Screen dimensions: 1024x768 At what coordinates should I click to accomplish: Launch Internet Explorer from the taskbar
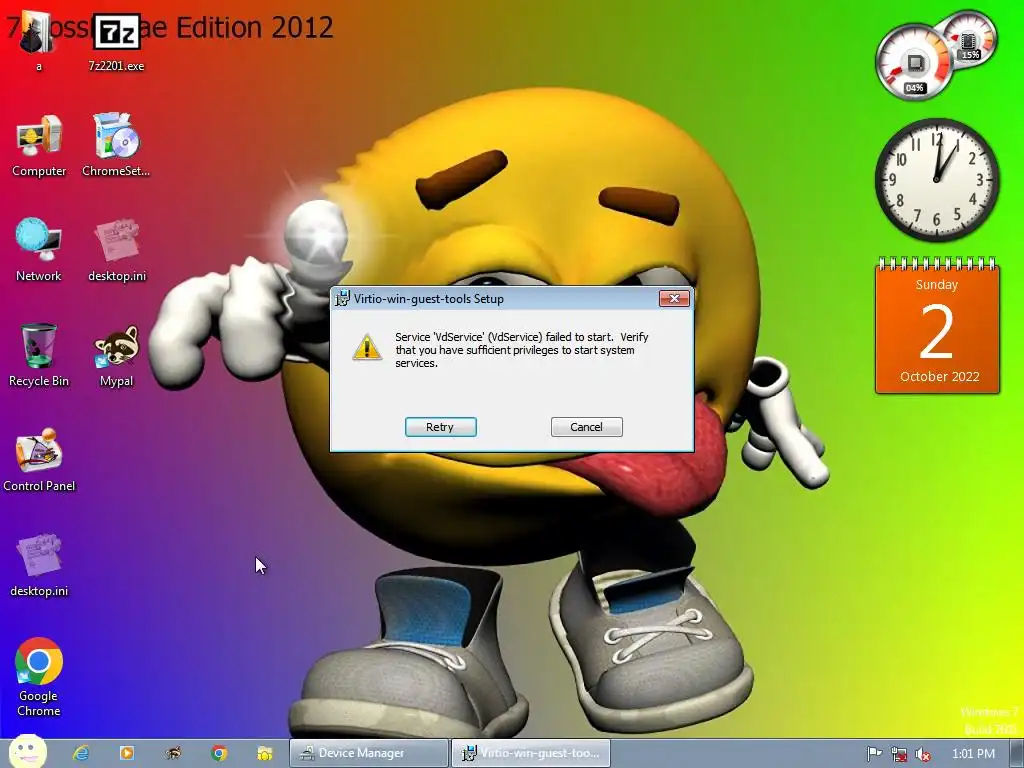(81, 753)
